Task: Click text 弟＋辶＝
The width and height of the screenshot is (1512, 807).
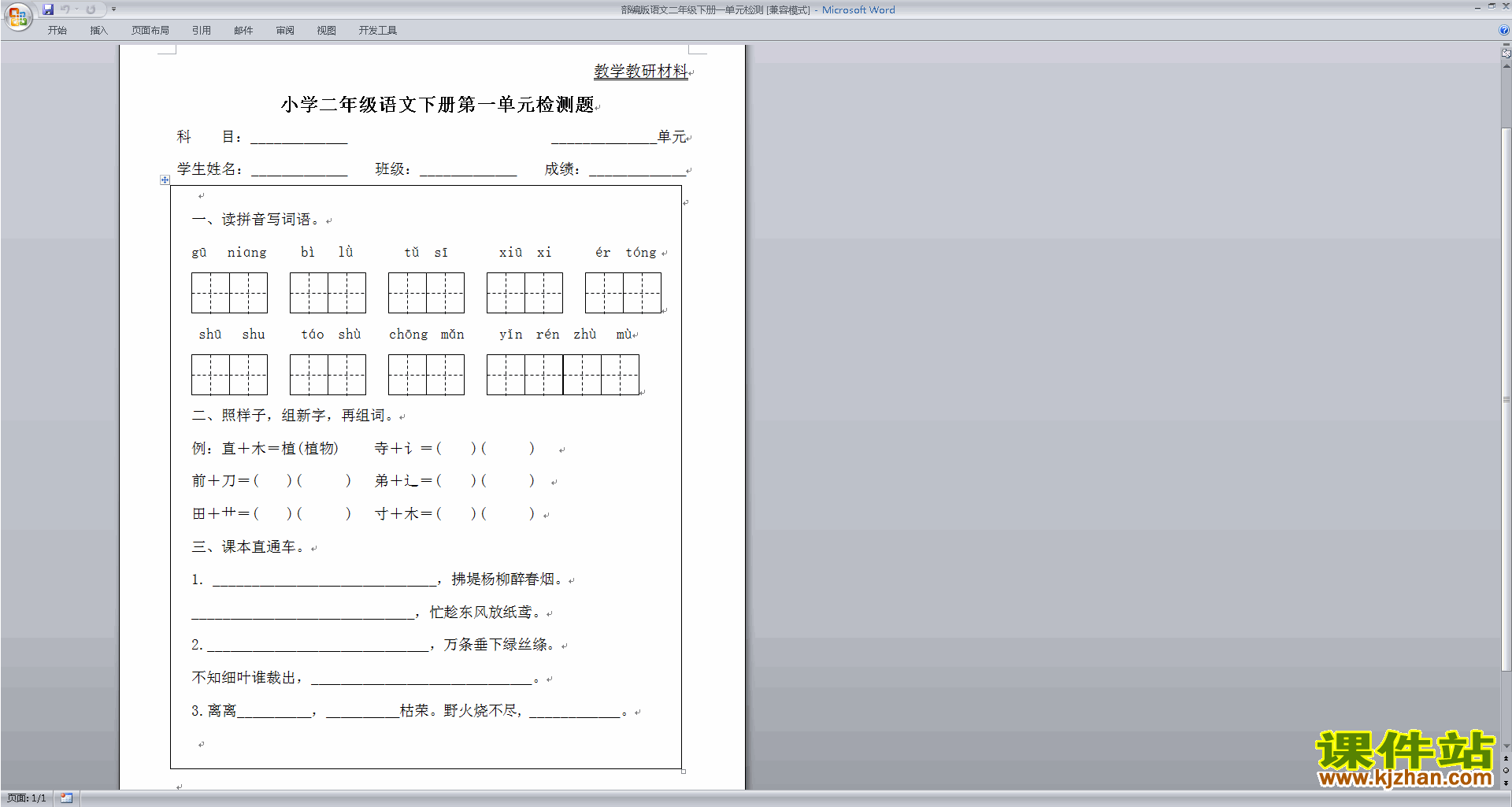Action: click(x=403, y=481)
